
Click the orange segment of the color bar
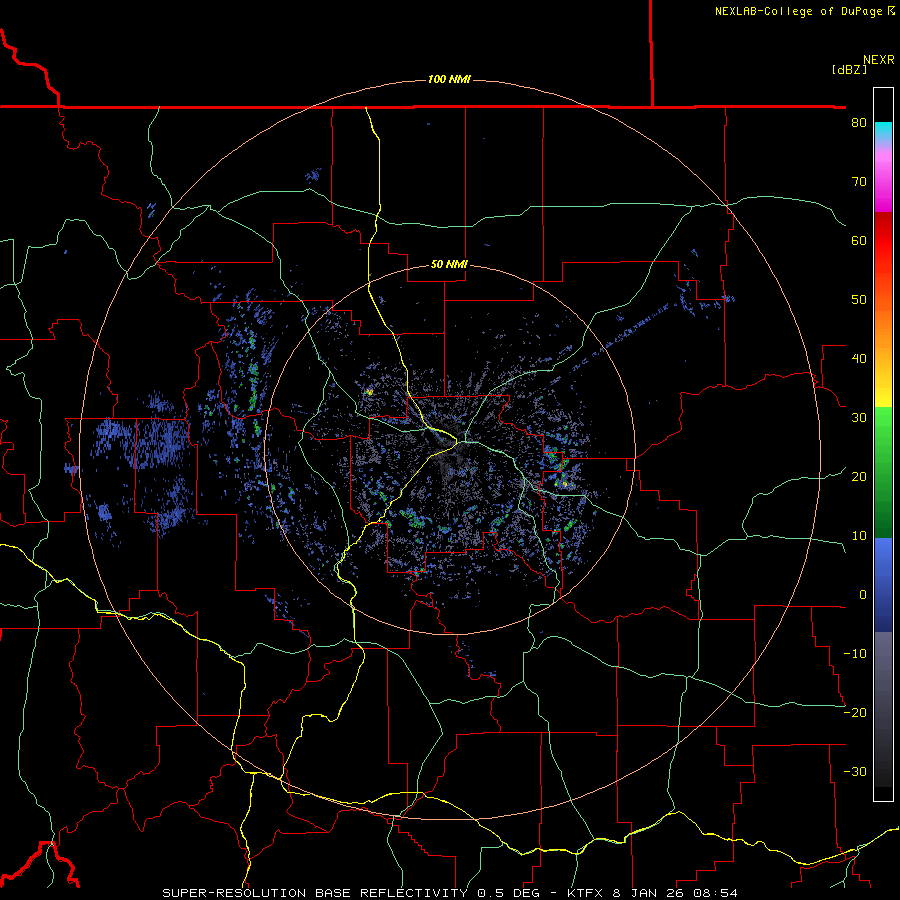point(883,324)
